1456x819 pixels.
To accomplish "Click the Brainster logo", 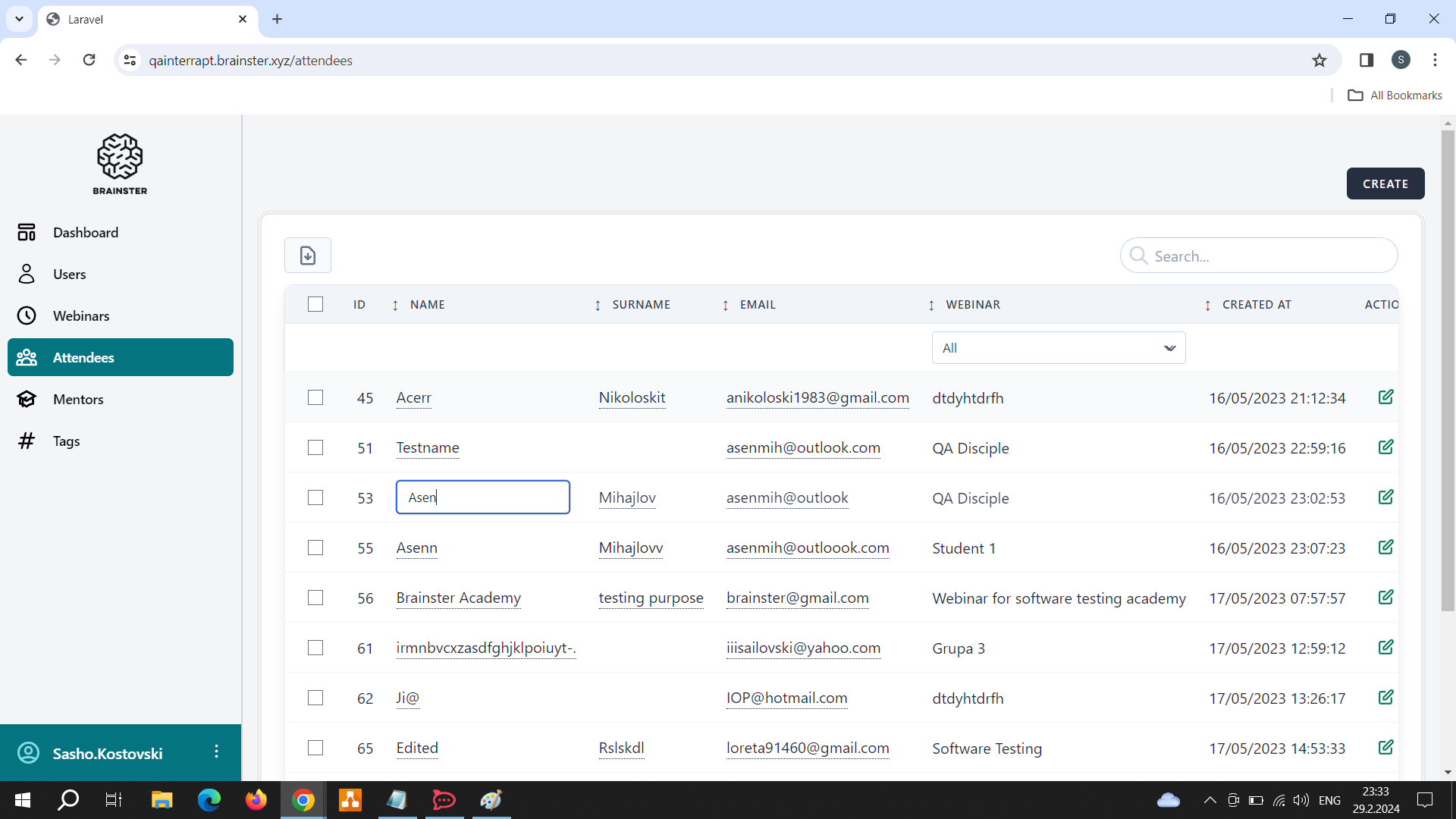I will [x=120, y=164].
